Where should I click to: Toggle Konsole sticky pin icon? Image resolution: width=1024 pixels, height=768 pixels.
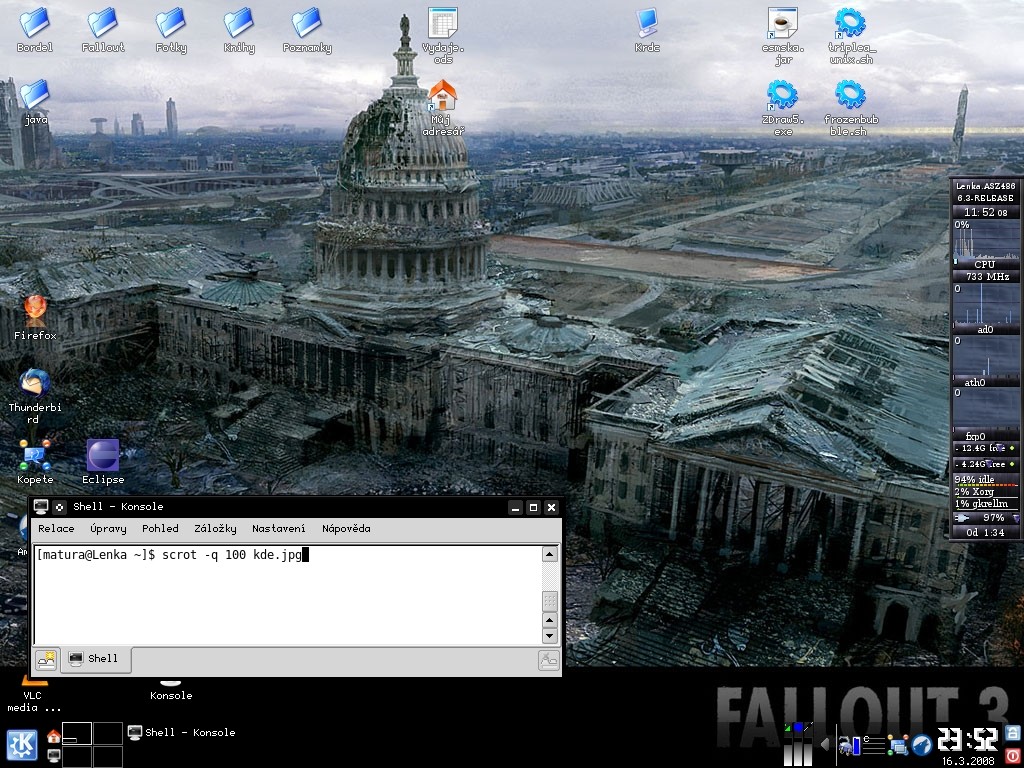pos(59,507)
